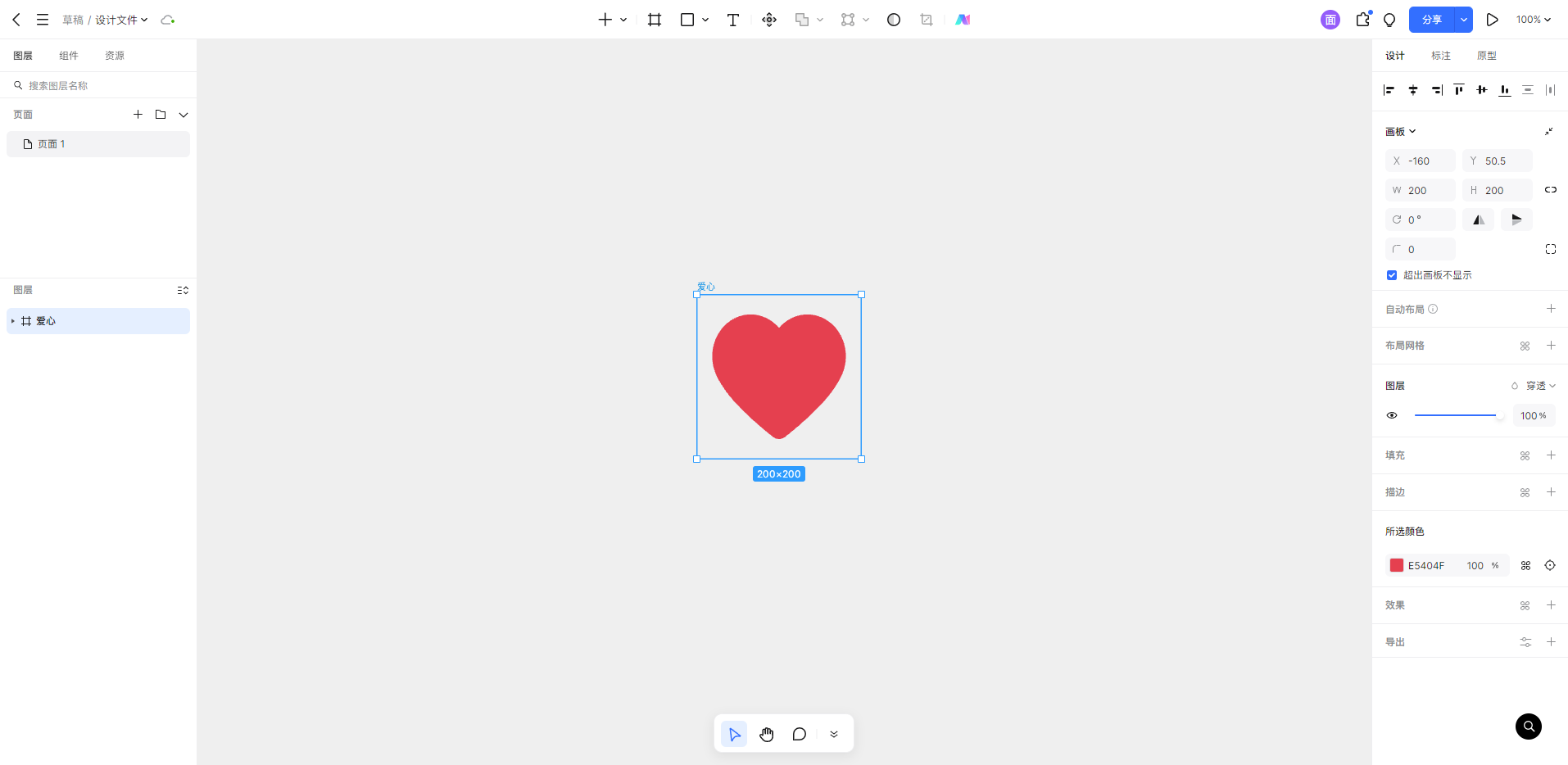
Task: Switch to the 标注 tab
Action: point(1441,56)
